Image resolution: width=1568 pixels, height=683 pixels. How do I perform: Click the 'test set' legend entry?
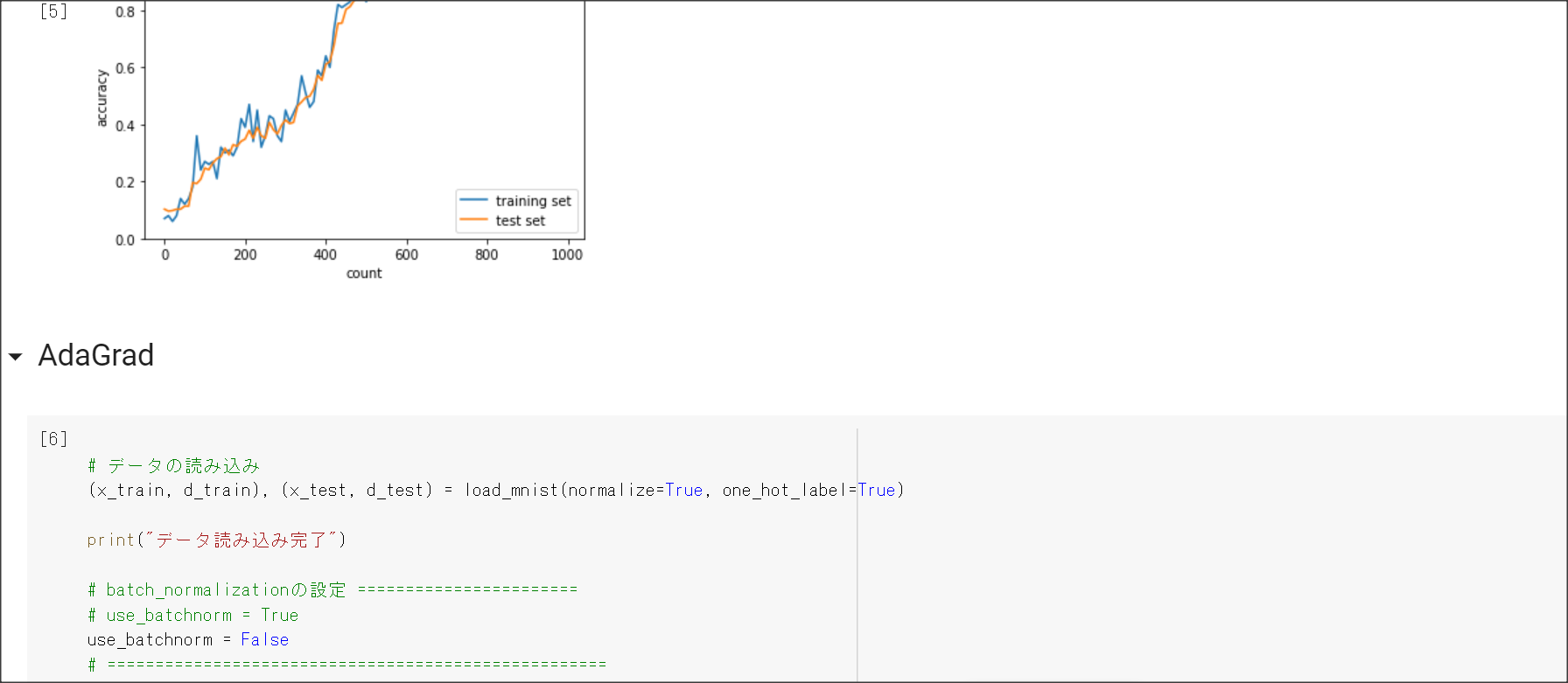click(502, 221)
